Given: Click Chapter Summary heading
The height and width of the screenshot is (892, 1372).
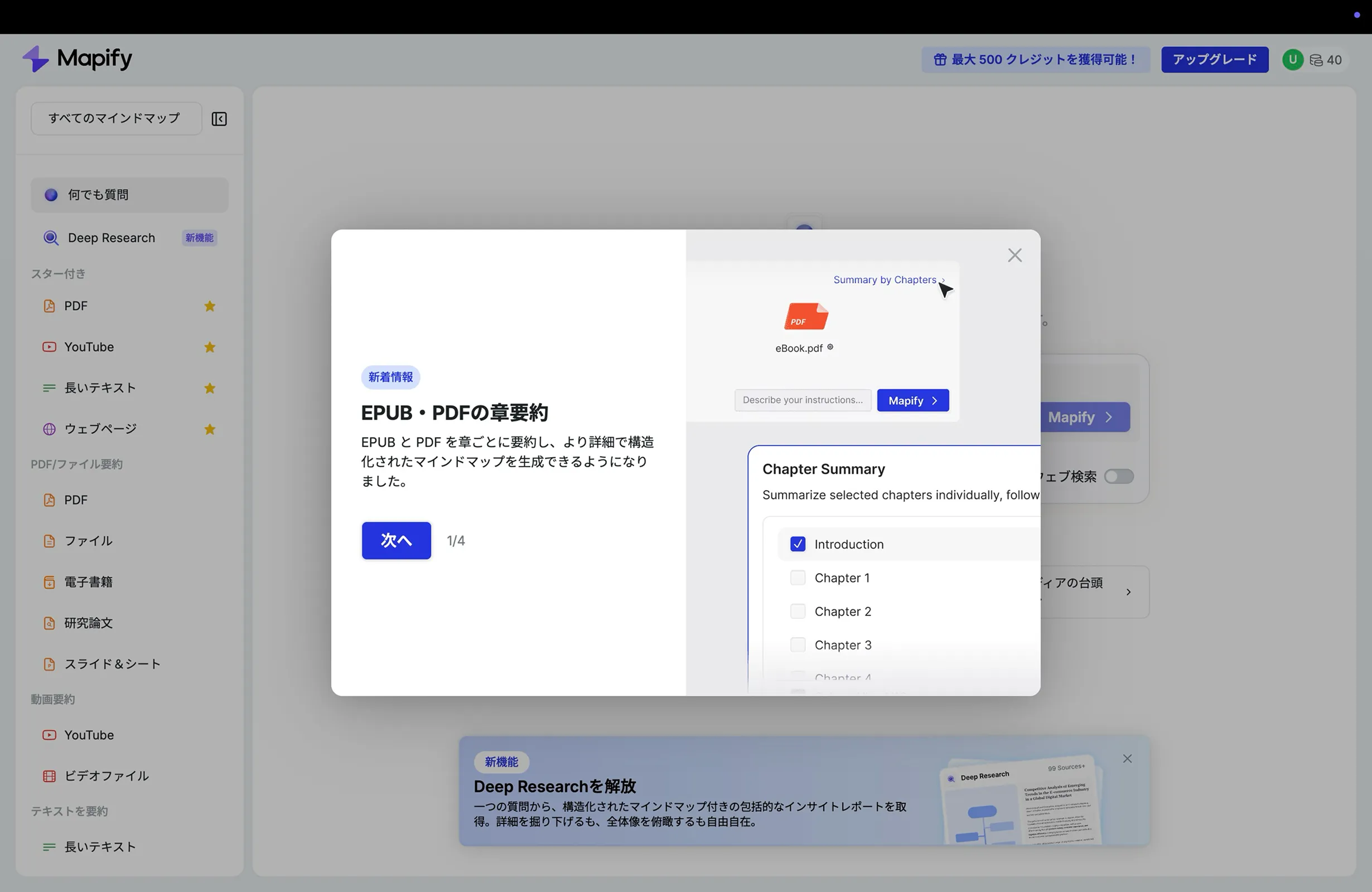Looking at the screenshot, I should (823, 469).
